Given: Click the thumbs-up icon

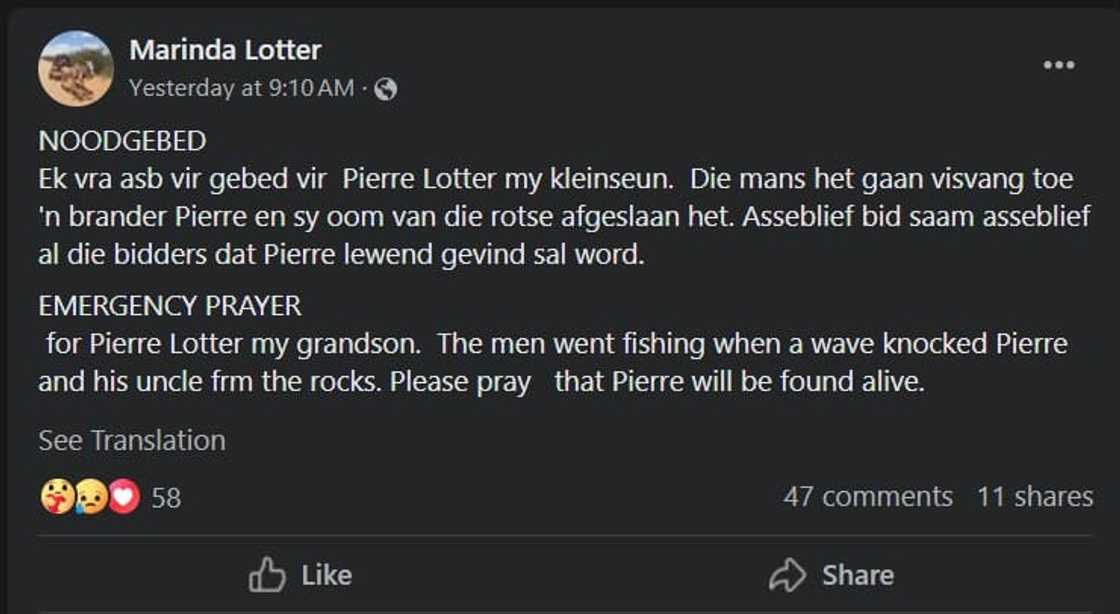Looking at the screenshot, I should (267, 575).
